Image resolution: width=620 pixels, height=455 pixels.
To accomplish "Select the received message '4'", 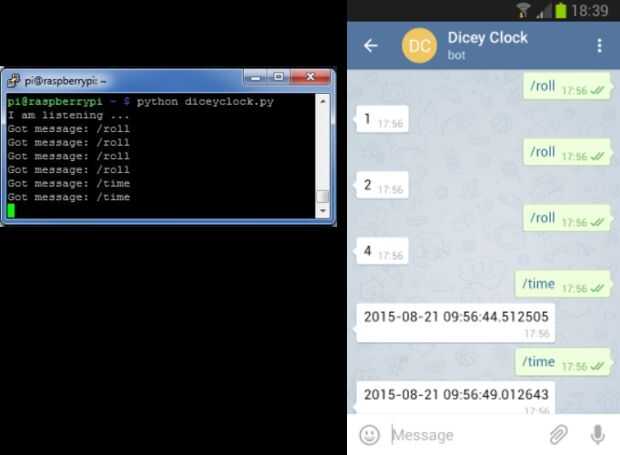I will click(382, 251).
